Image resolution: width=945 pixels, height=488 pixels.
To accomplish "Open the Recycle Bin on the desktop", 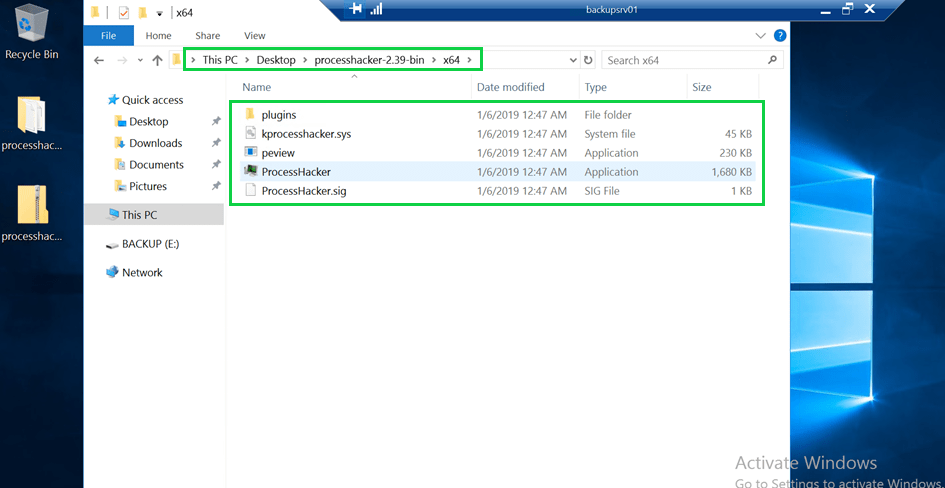I will (x=32, y=24).
